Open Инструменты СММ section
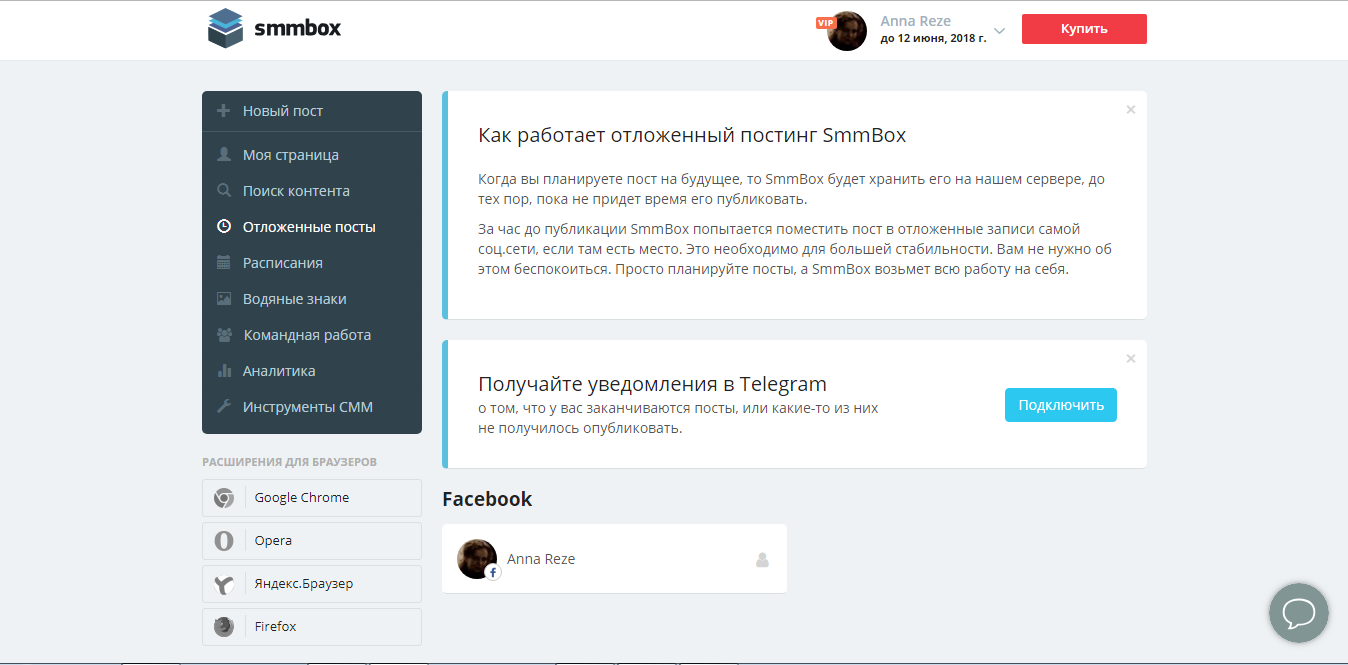The height and width of the screenshot is (665, 1348). tap(312, 407)
